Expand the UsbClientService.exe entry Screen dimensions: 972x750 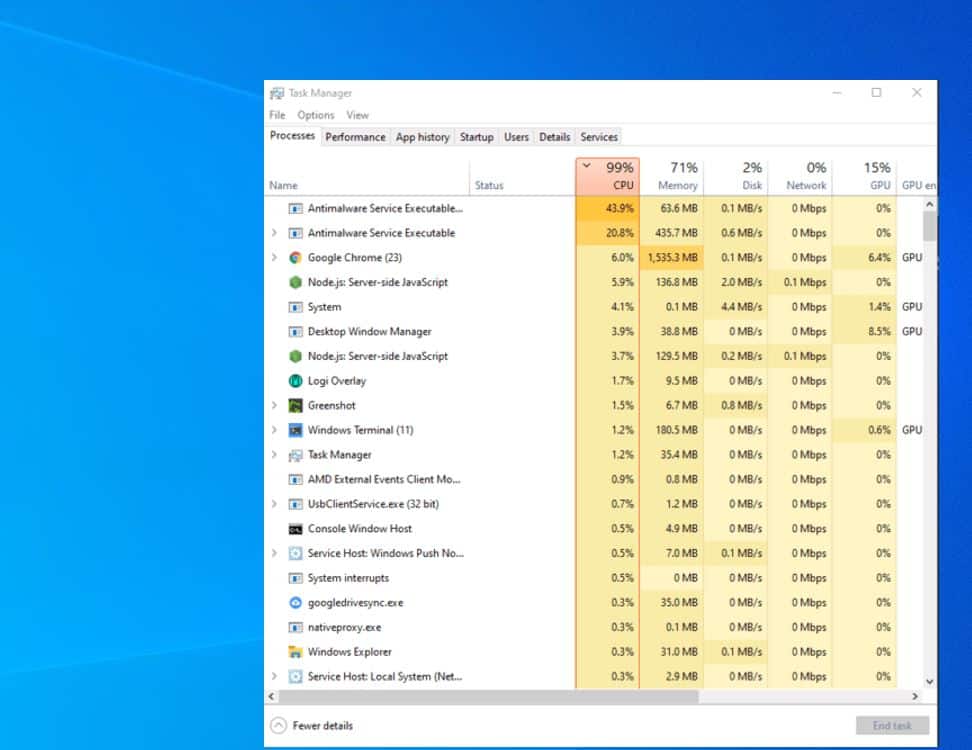274,504
